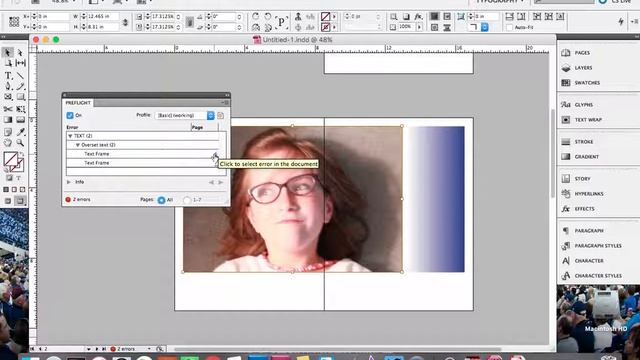640x360 pixels.
Task: Open the corner options blue dropdown
Action: point(484,27)
